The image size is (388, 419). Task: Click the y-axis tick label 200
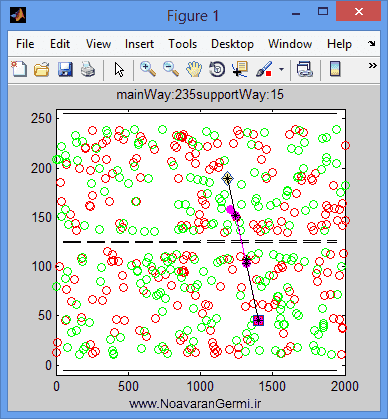tap(41, 168)
